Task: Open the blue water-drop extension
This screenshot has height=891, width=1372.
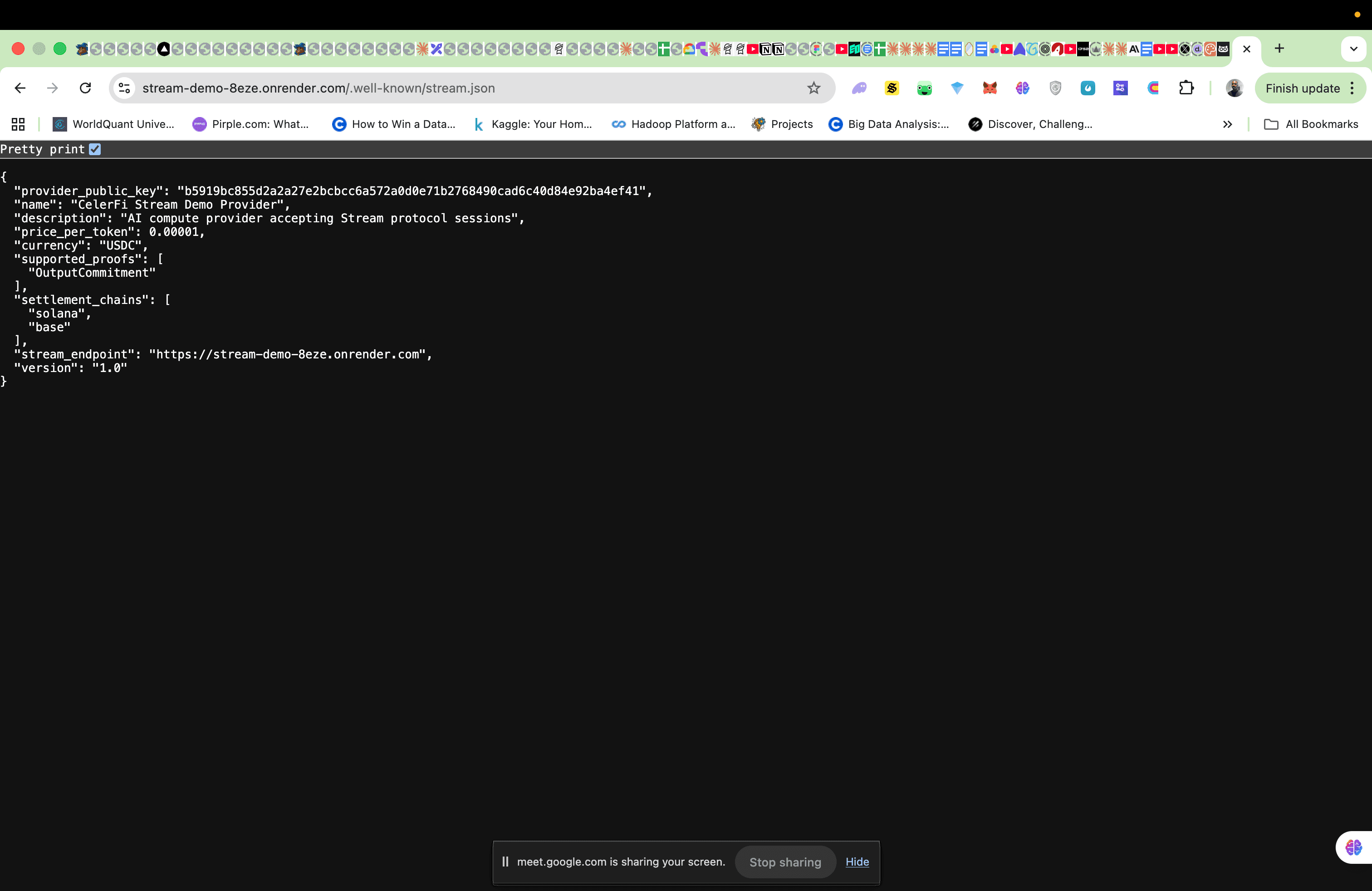Action: pyautogui.click(x=1088, y=88)
